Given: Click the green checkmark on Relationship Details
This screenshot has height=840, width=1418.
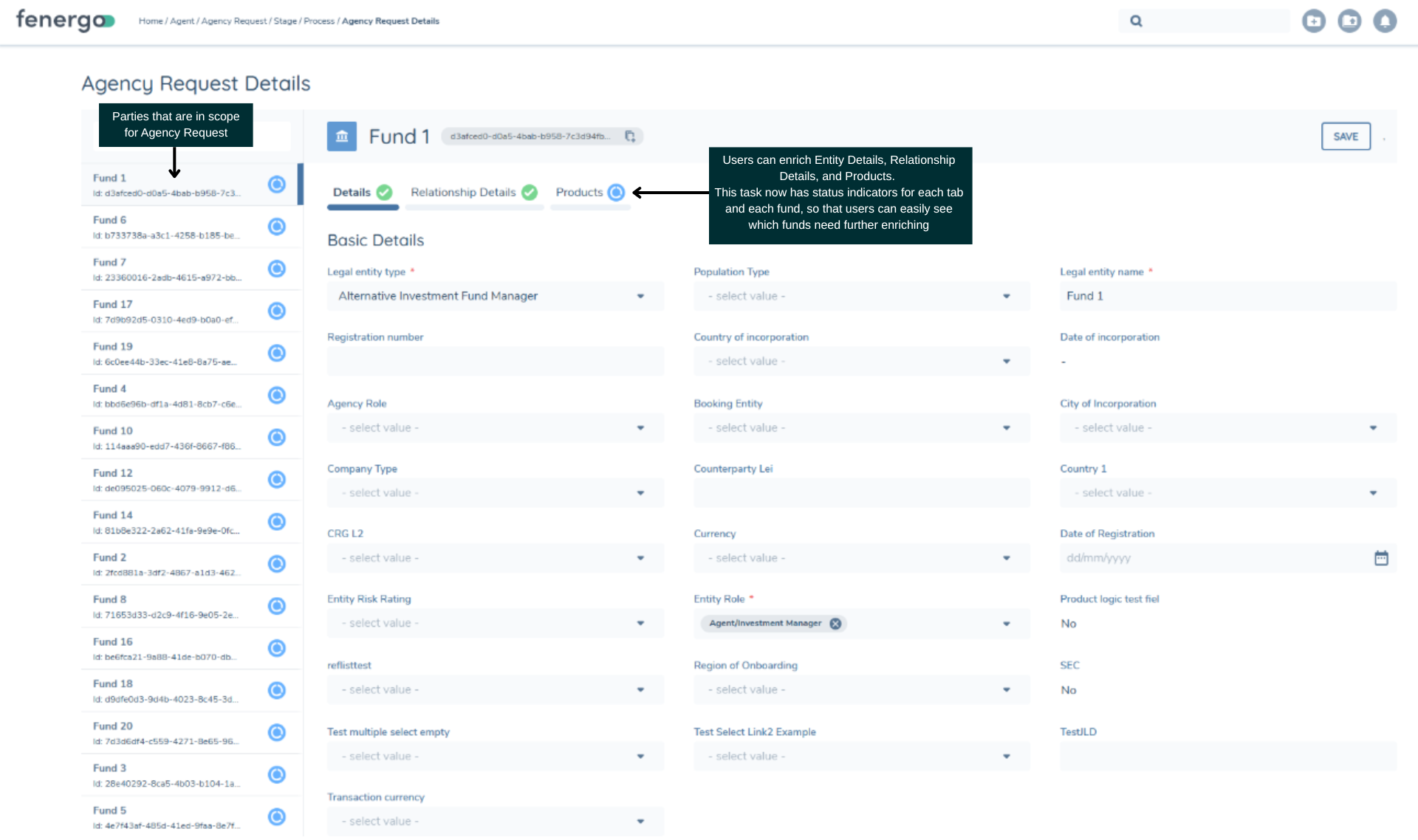Looking at the screenshot, I should (x=530, y=192).
